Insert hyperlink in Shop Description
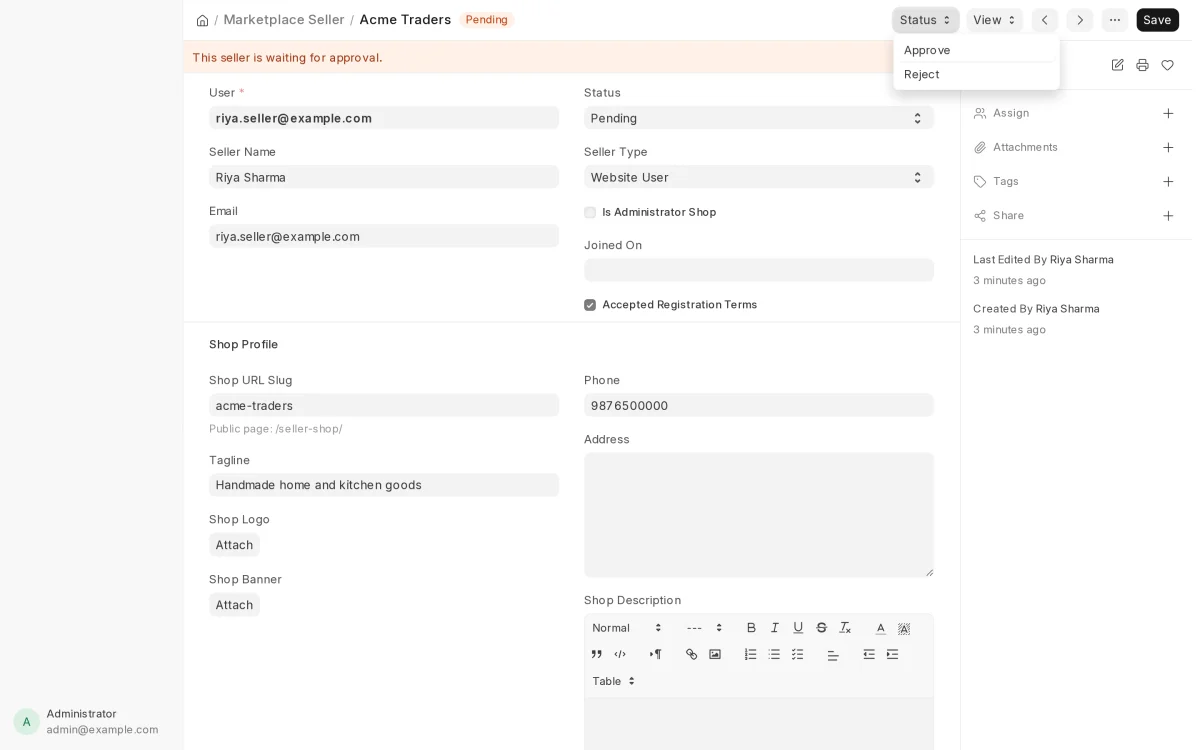1200x750 pixels. pyautogui.click(x=691, y=654)
